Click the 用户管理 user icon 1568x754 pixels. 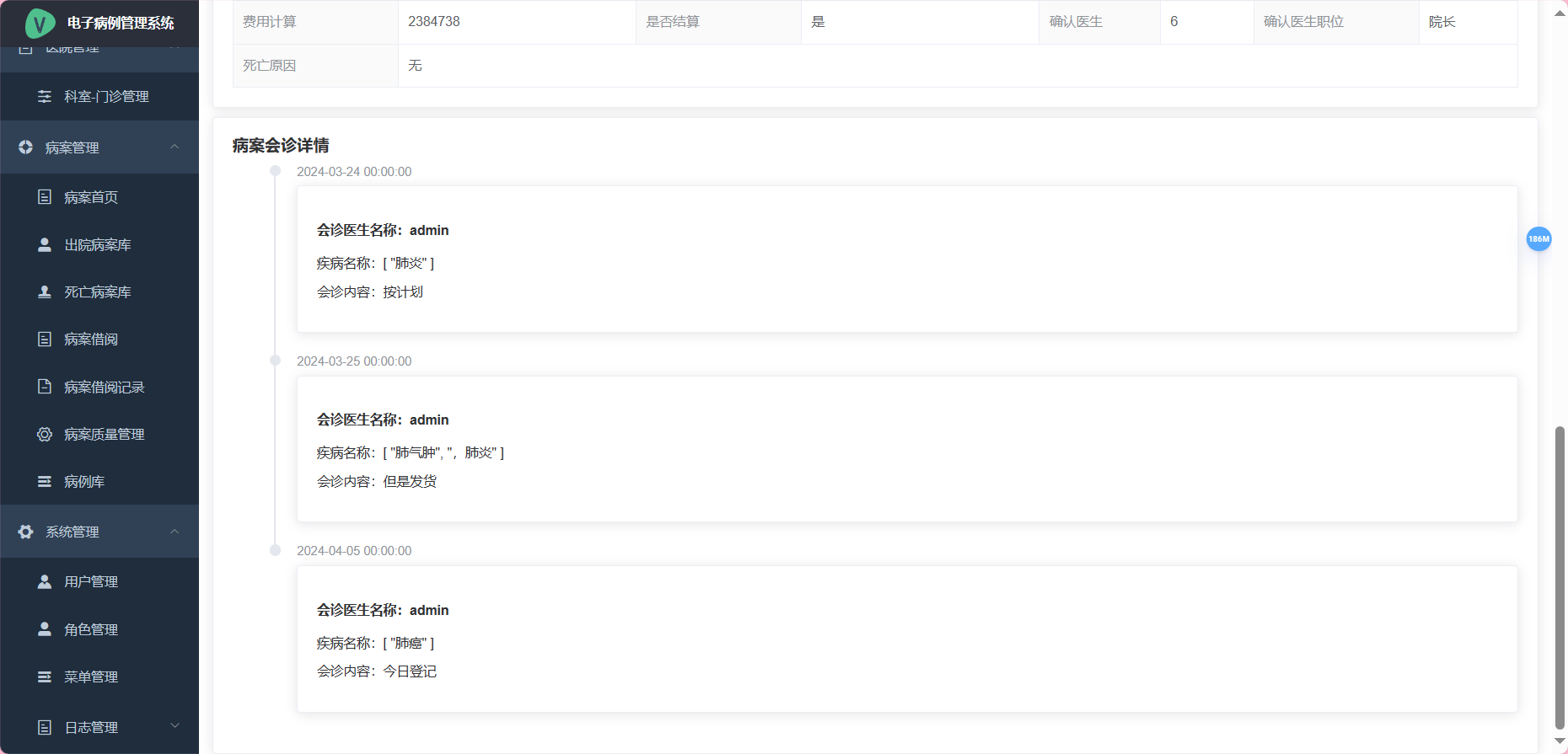45,582
